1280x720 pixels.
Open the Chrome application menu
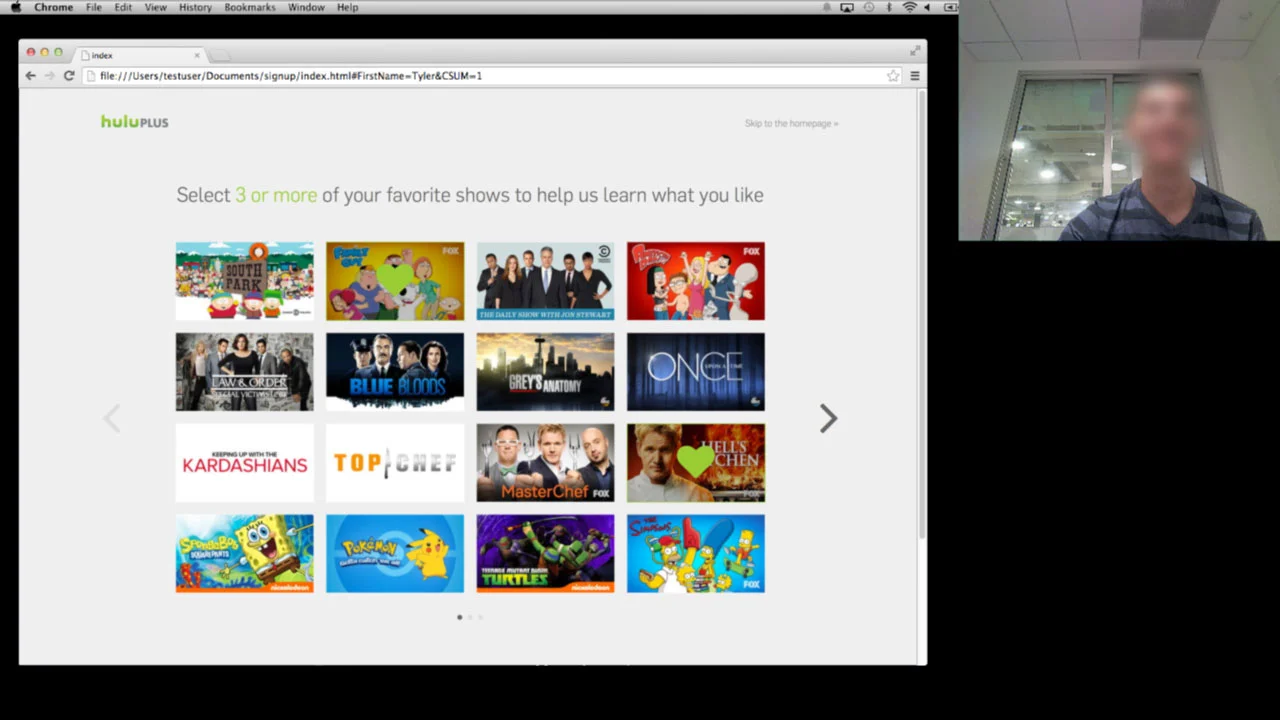pos(53,7)
